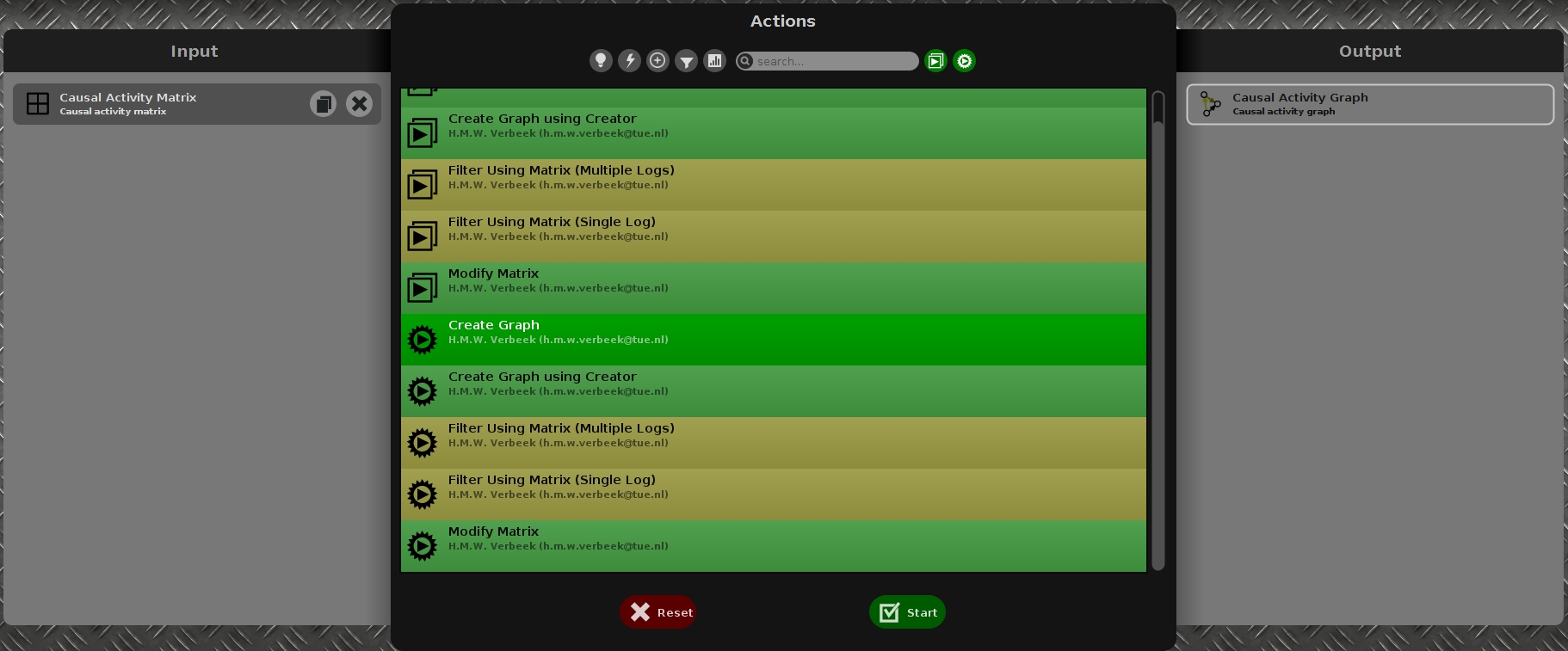Select gear Filter Using Matrix (Single Log)
The height and width of the screenshot is (651, 1568).
[773, 494]
